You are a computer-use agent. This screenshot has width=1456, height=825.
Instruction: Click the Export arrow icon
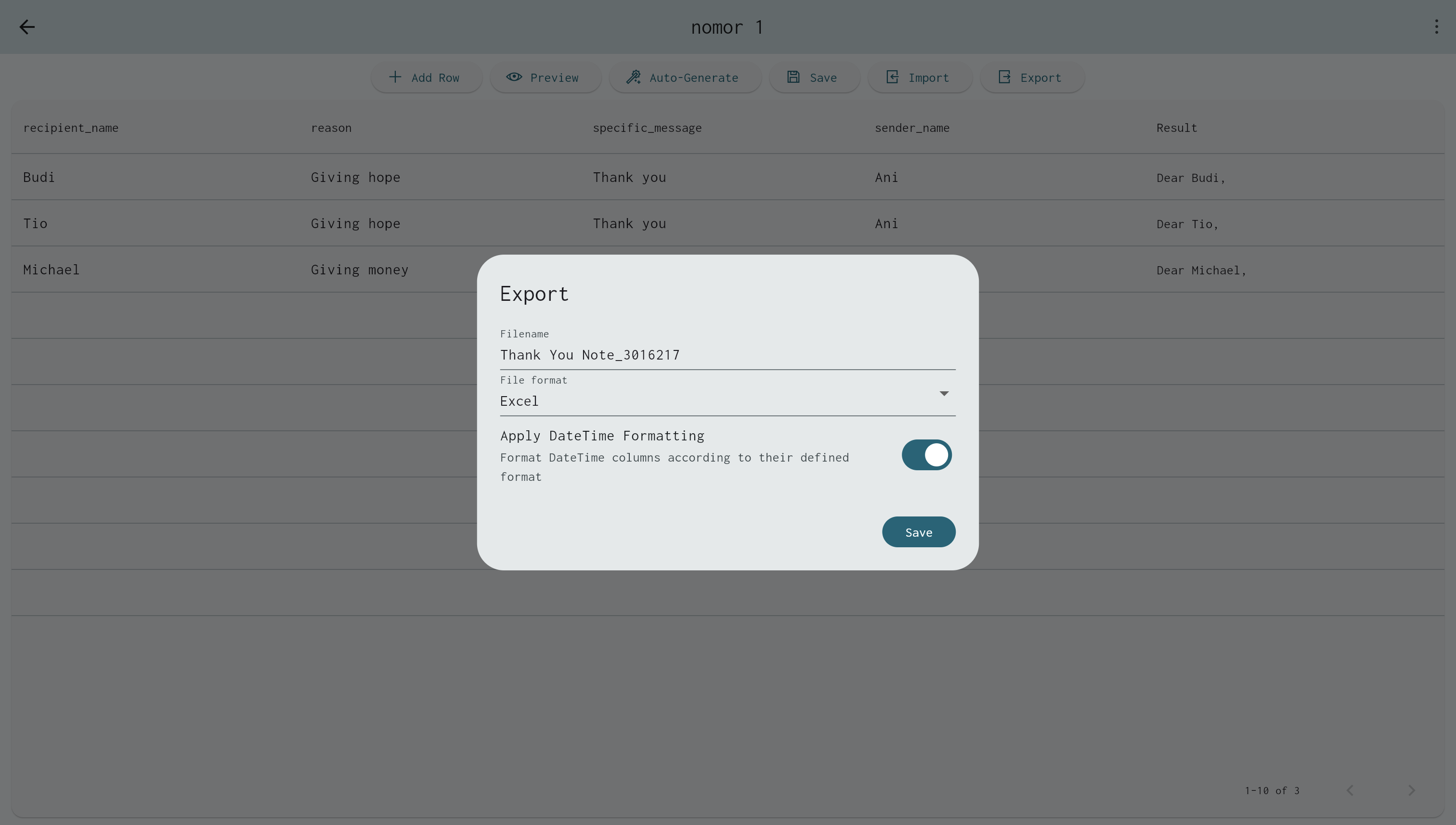pyautogui.click(x=1004, y=77)
